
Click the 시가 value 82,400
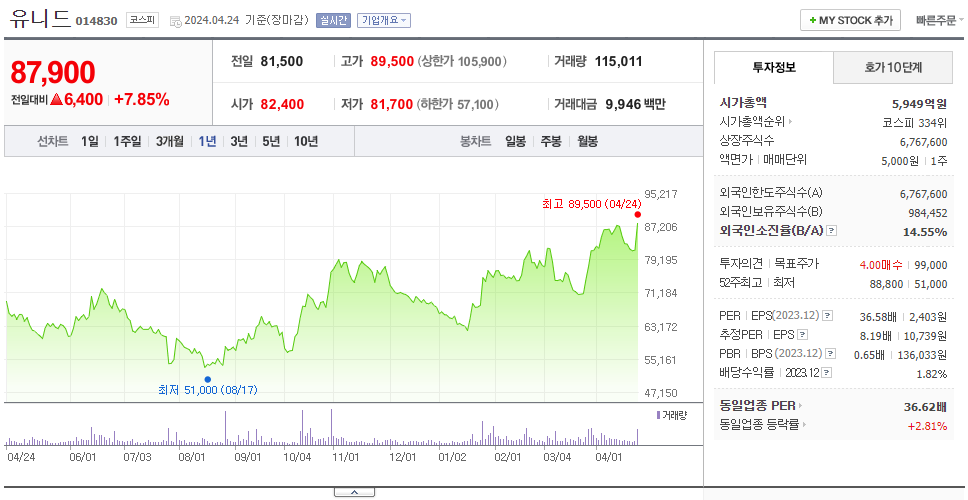(282, 104)
